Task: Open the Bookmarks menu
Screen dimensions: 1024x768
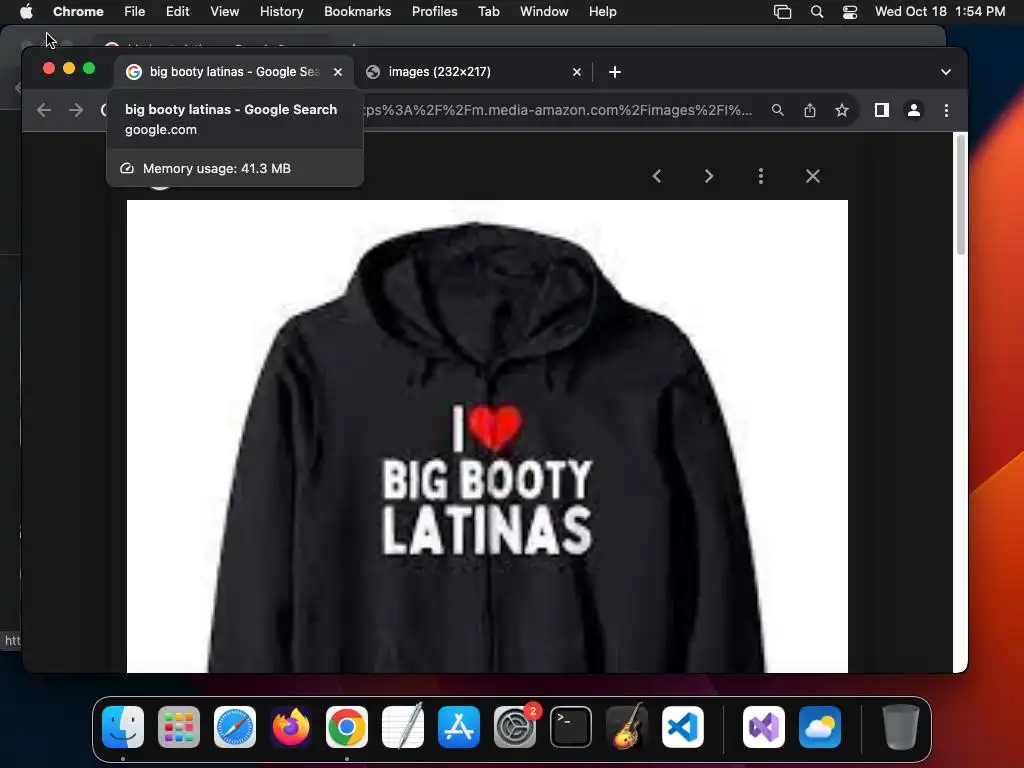Action: pos(357,12)
